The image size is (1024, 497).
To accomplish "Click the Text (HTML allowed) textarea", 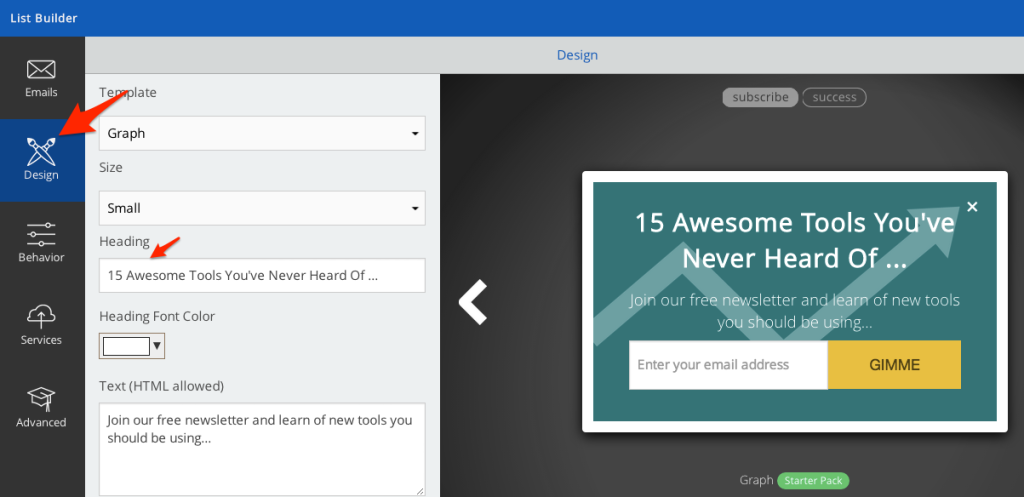I will click(262, 448).
